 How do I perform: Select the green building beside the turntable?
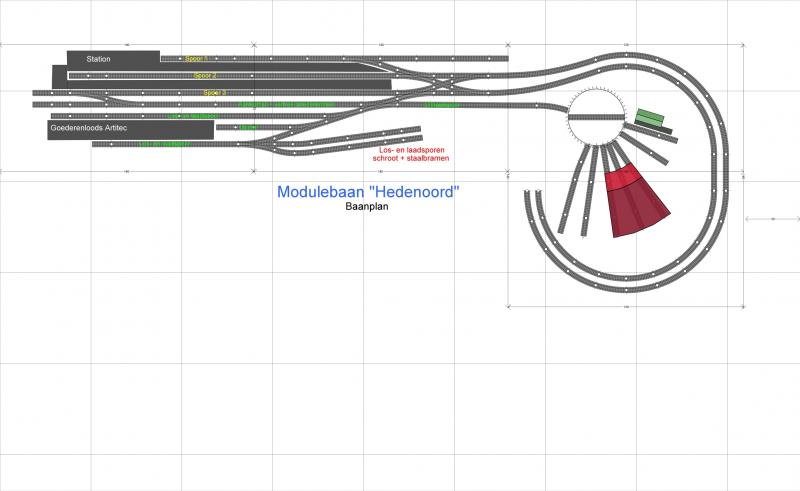tap(649, 117)
